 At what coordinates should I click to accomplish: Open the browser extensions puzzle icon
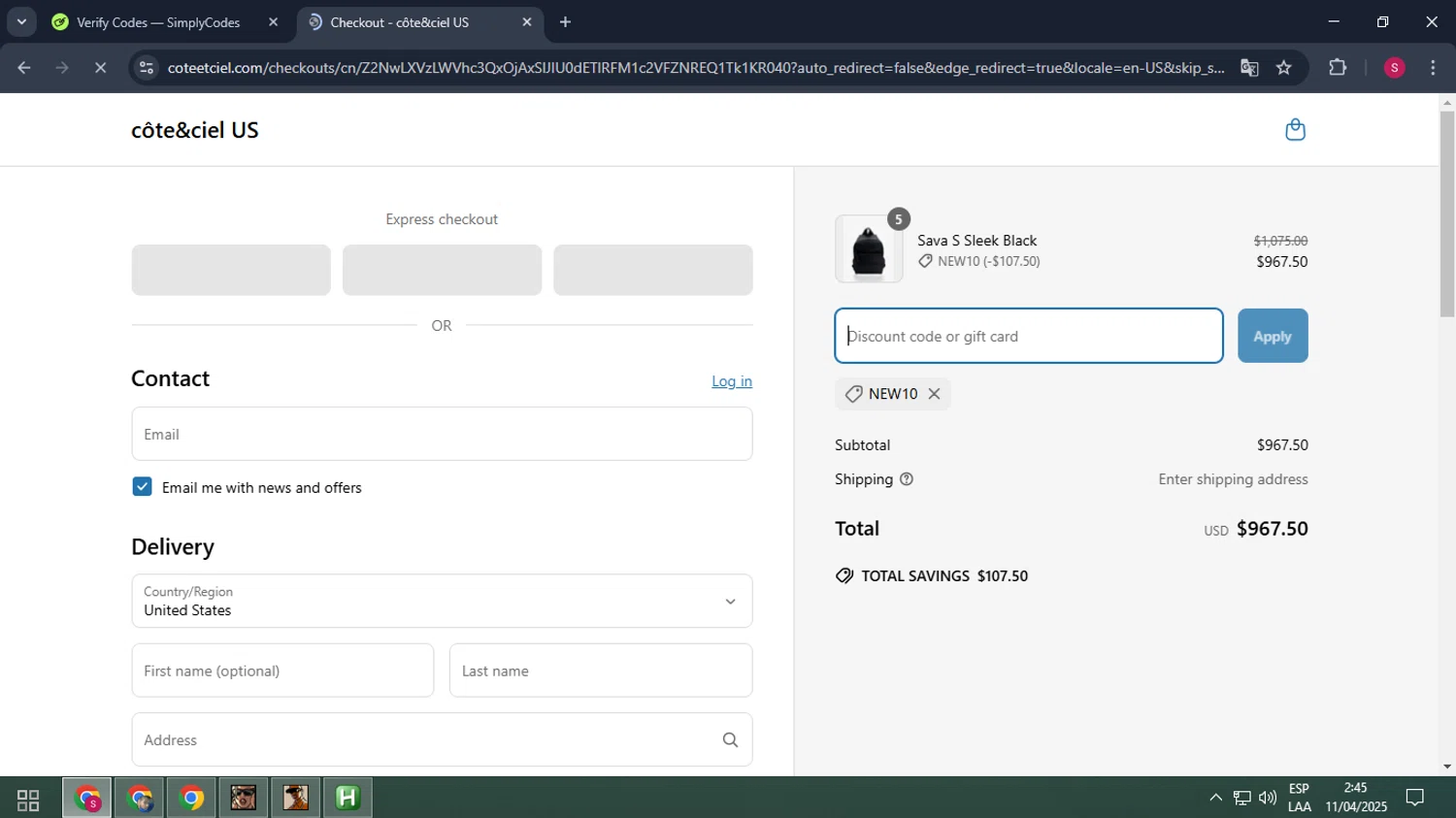click(x=1338, y=68)
